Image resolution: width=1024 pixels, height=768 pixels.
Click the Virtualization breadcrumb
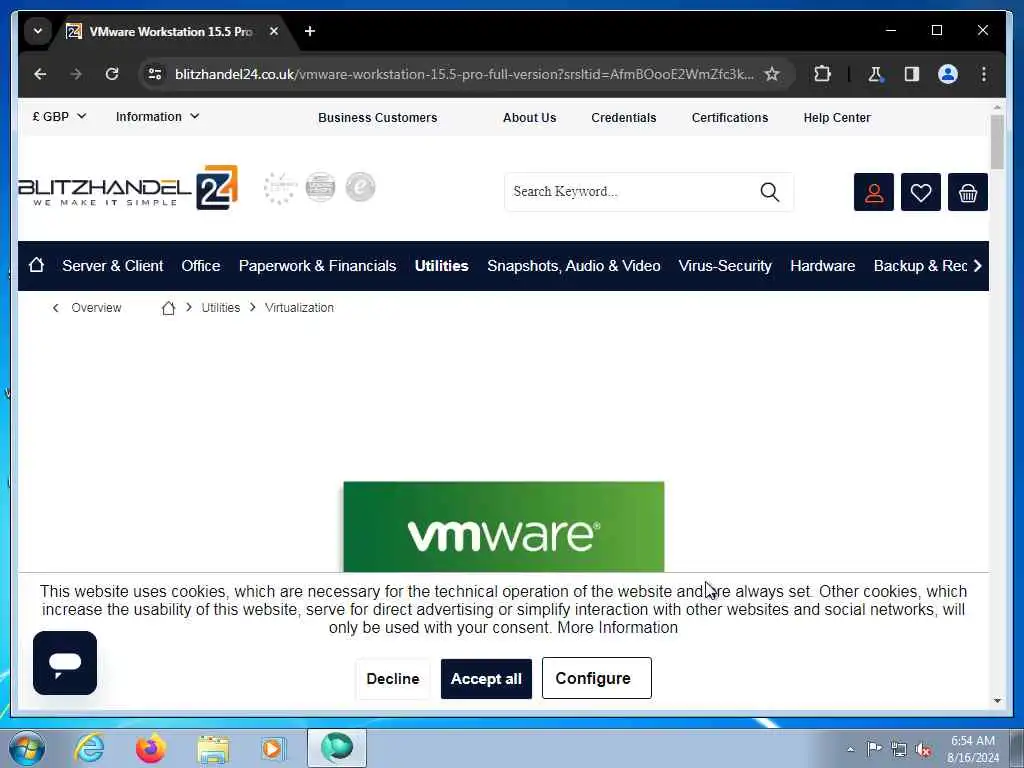299,308
